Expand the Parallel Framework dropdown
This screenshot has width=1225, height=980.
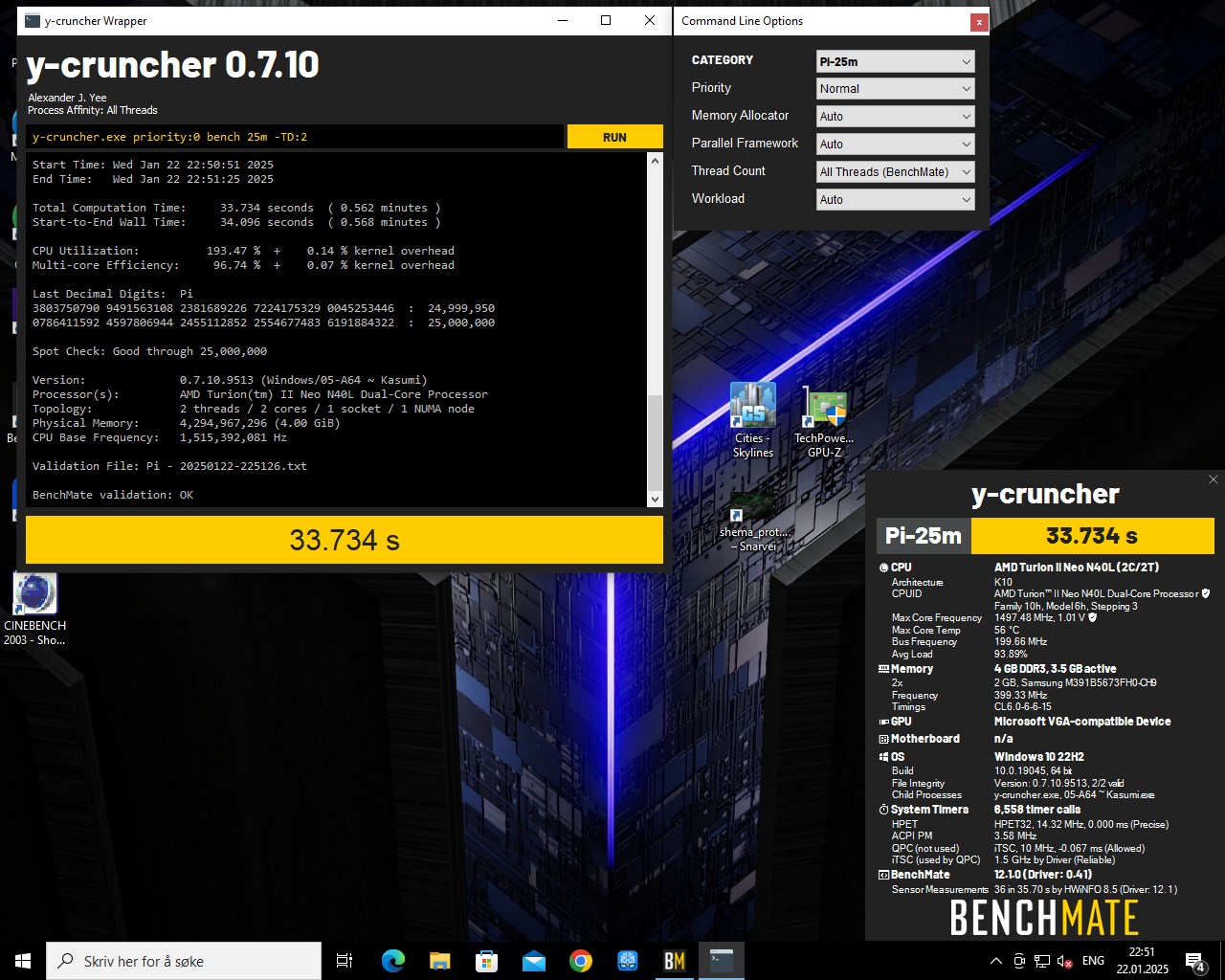pos(895,145)
